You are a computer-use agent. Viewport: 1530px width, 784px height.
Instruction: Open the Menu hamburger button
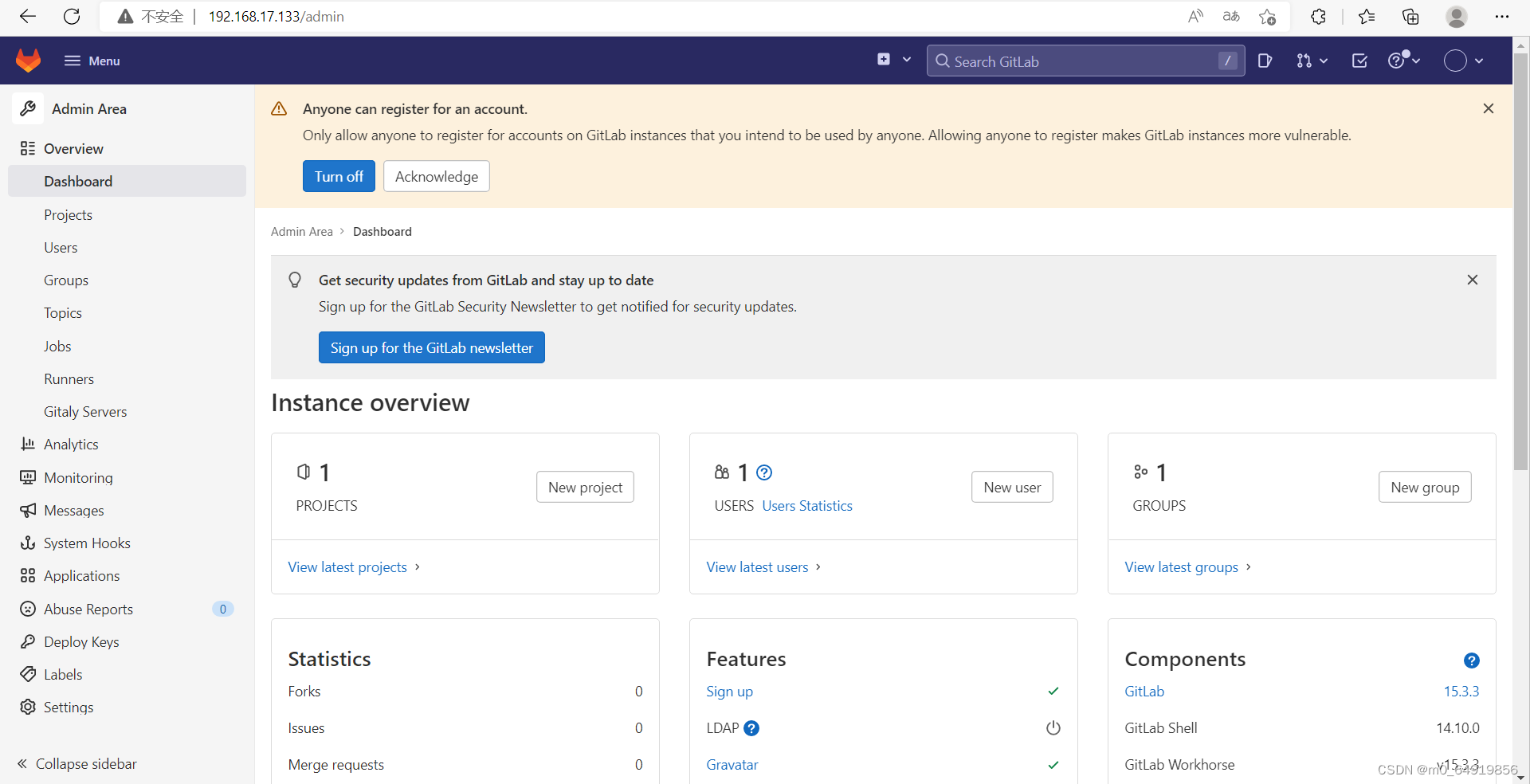[92, 61]
